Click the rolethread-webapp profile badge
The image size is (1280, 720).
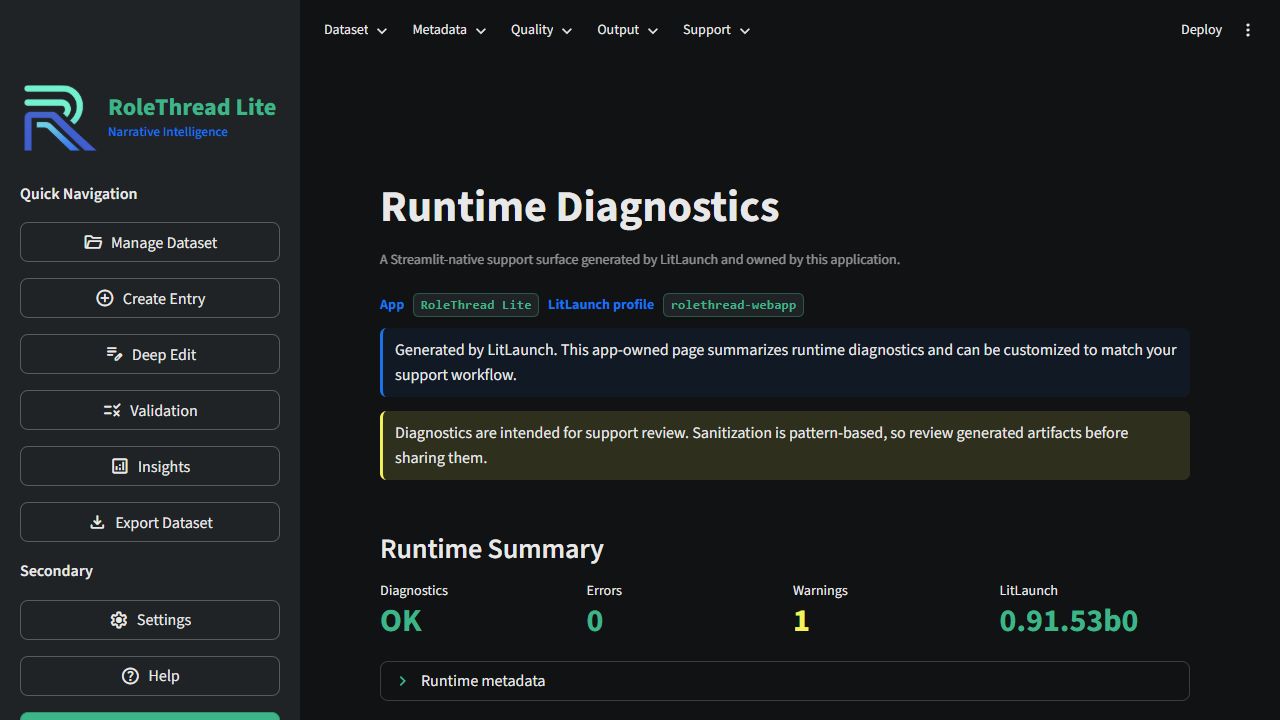point(733,305)
